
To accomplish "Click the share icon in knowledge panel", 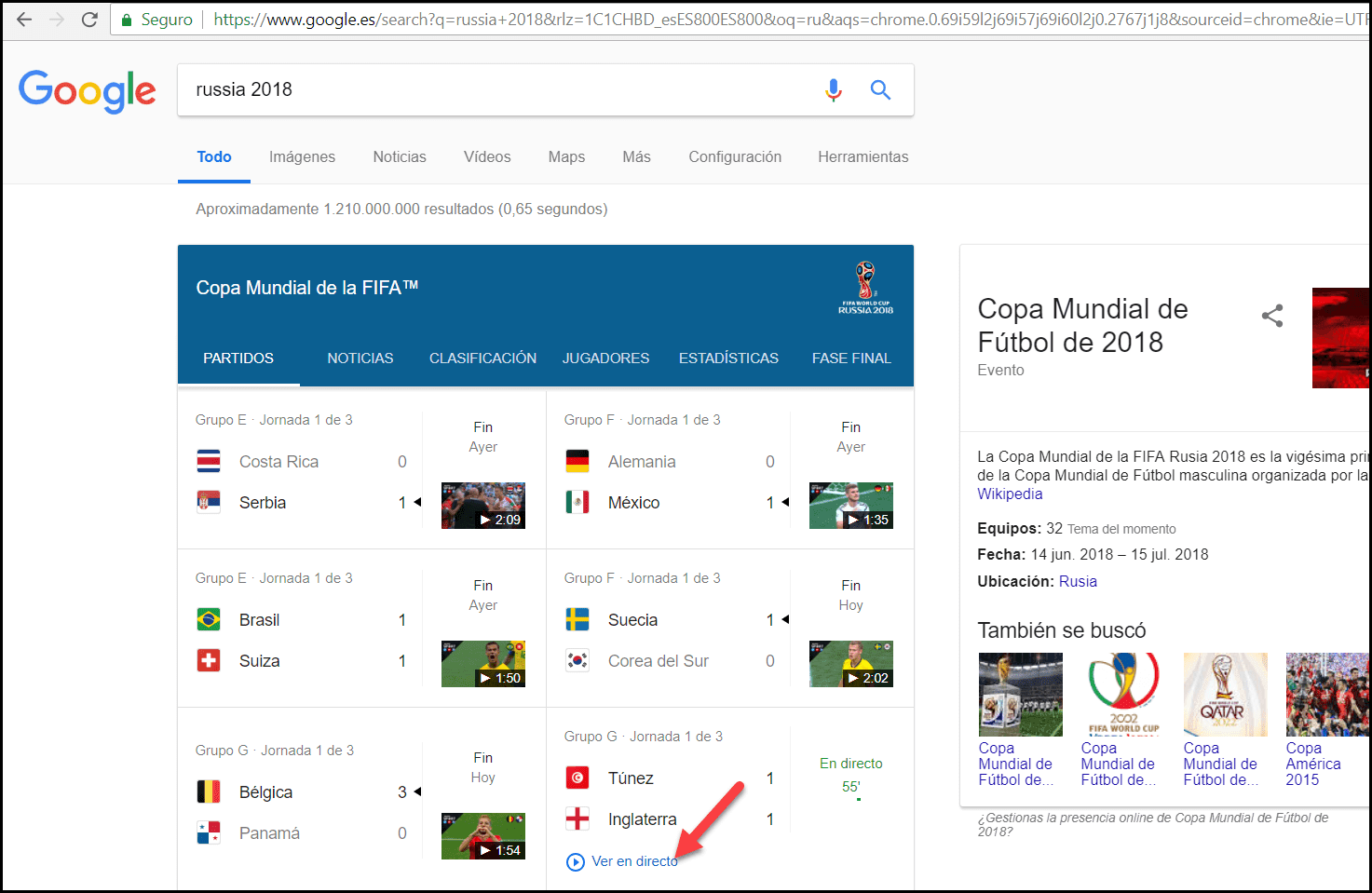I will point(1271,316).
